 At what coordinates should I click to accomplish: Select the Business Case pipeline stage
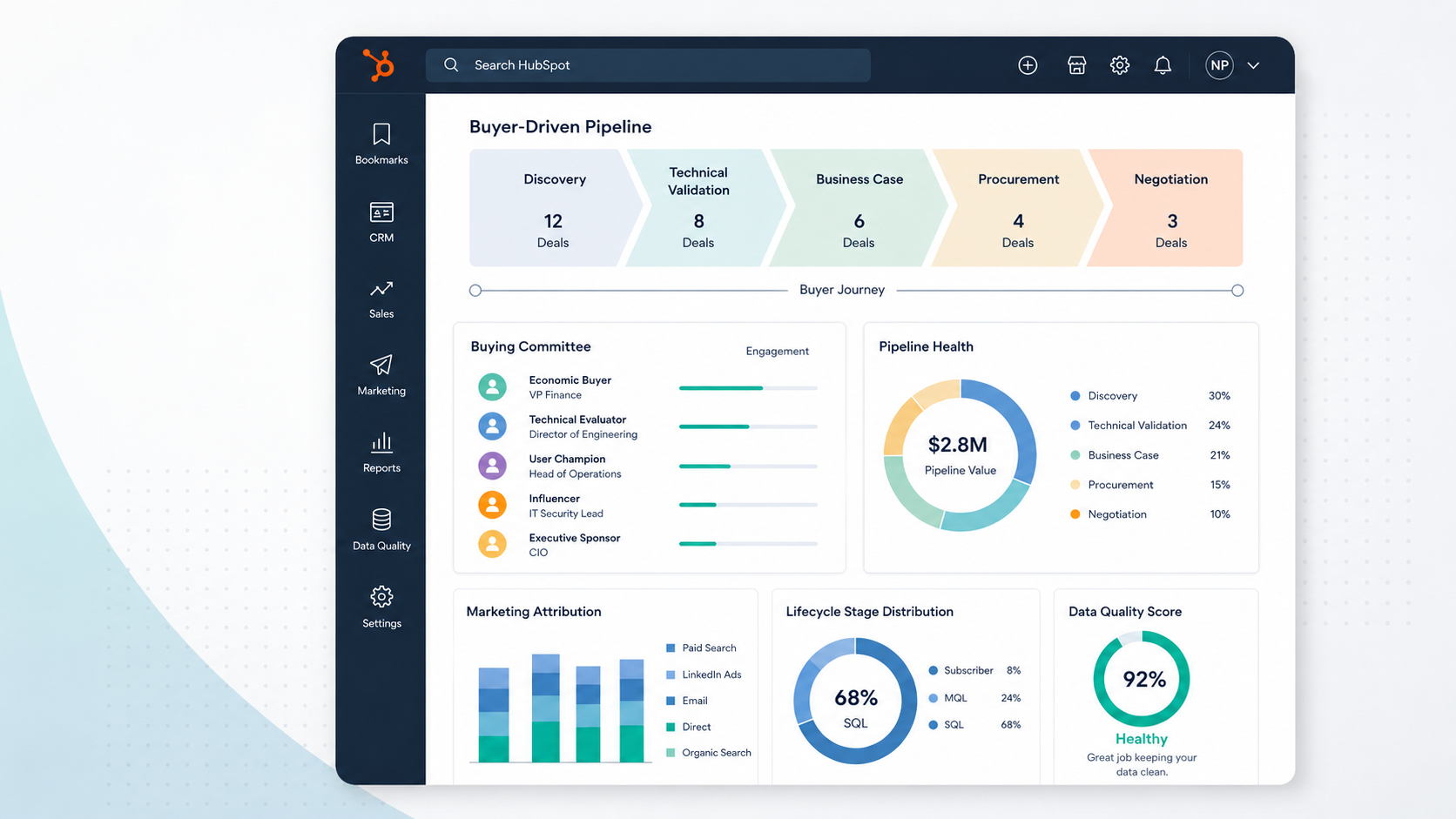tap(859, 208)
